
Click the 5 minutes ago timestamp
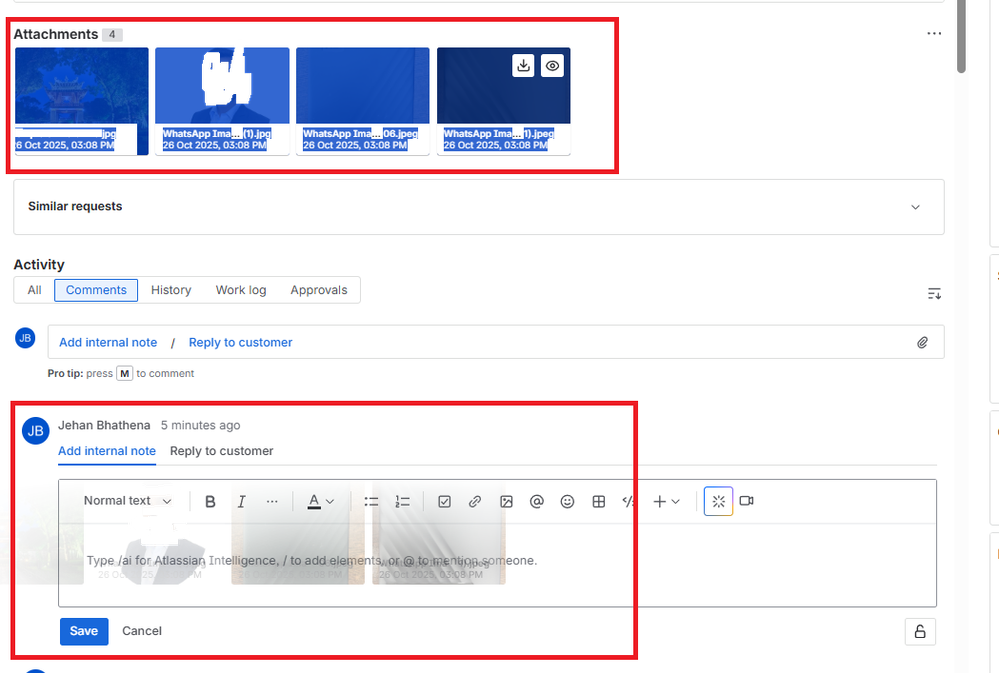(x=200, y=425)
